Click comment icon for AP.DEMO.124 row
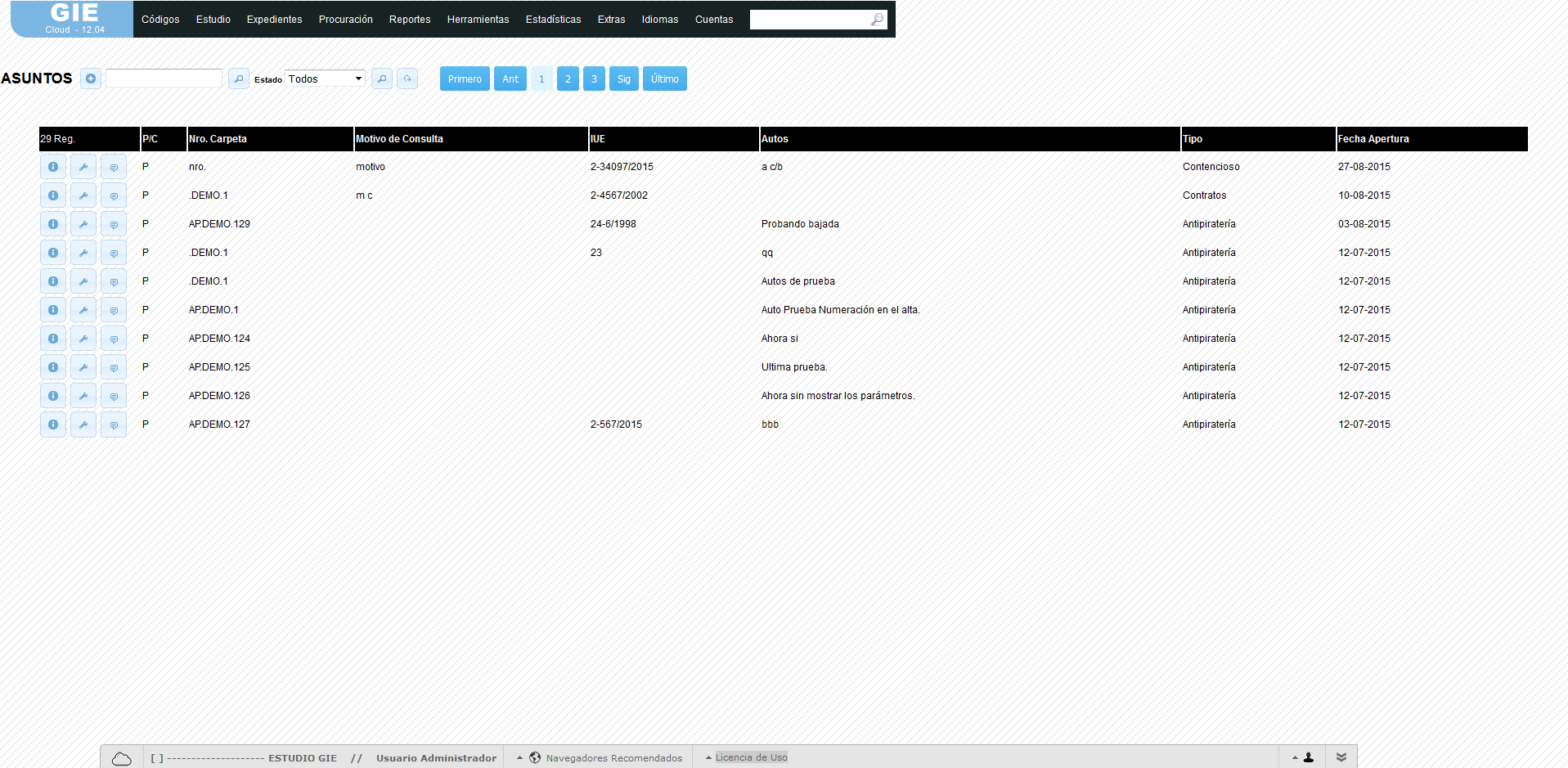1568x768 pixels. (x=114, y=339)
